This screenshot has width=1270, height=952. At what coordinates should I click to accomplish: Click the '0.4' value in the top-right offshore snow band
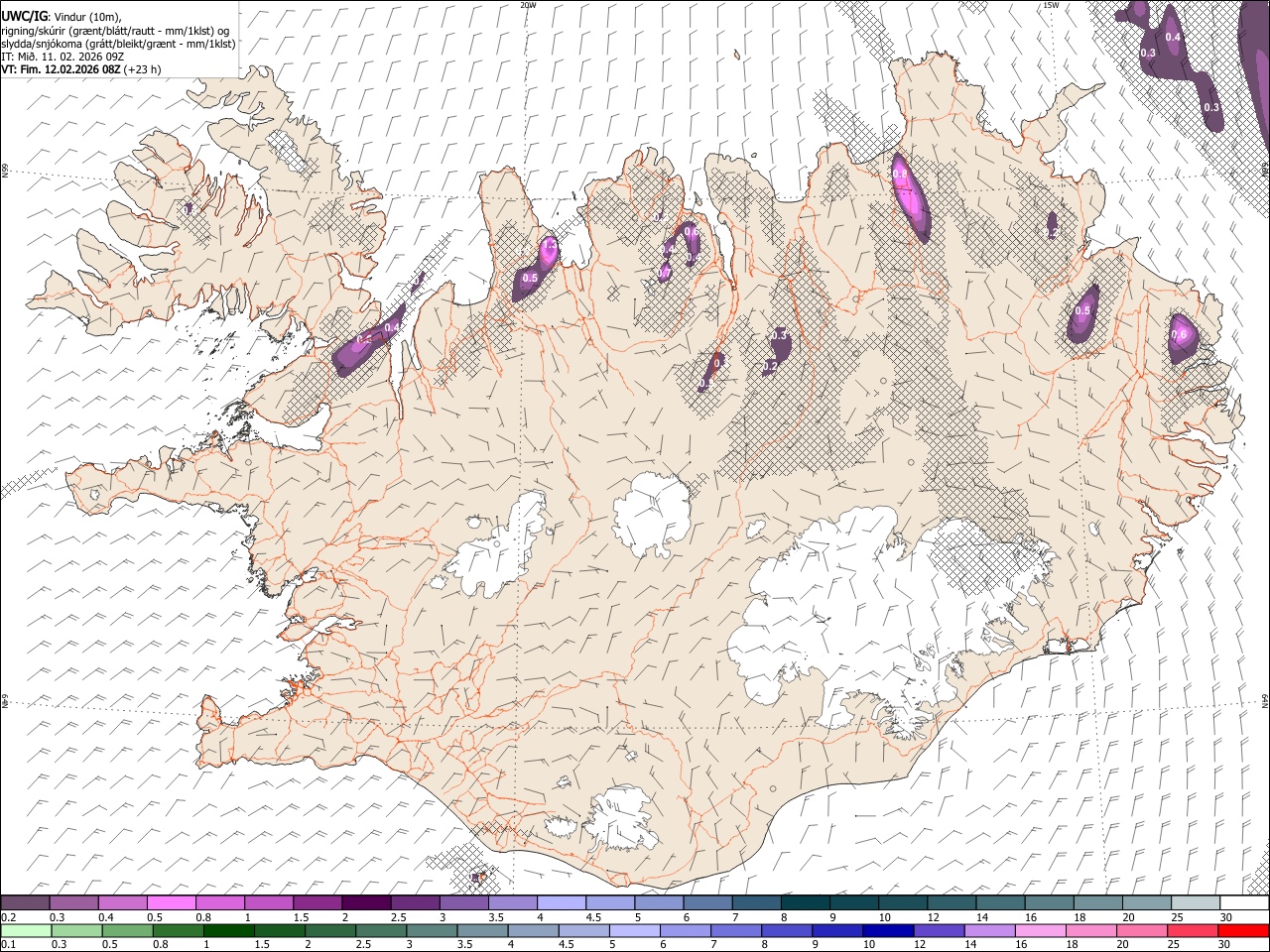tap(1173, 37)
